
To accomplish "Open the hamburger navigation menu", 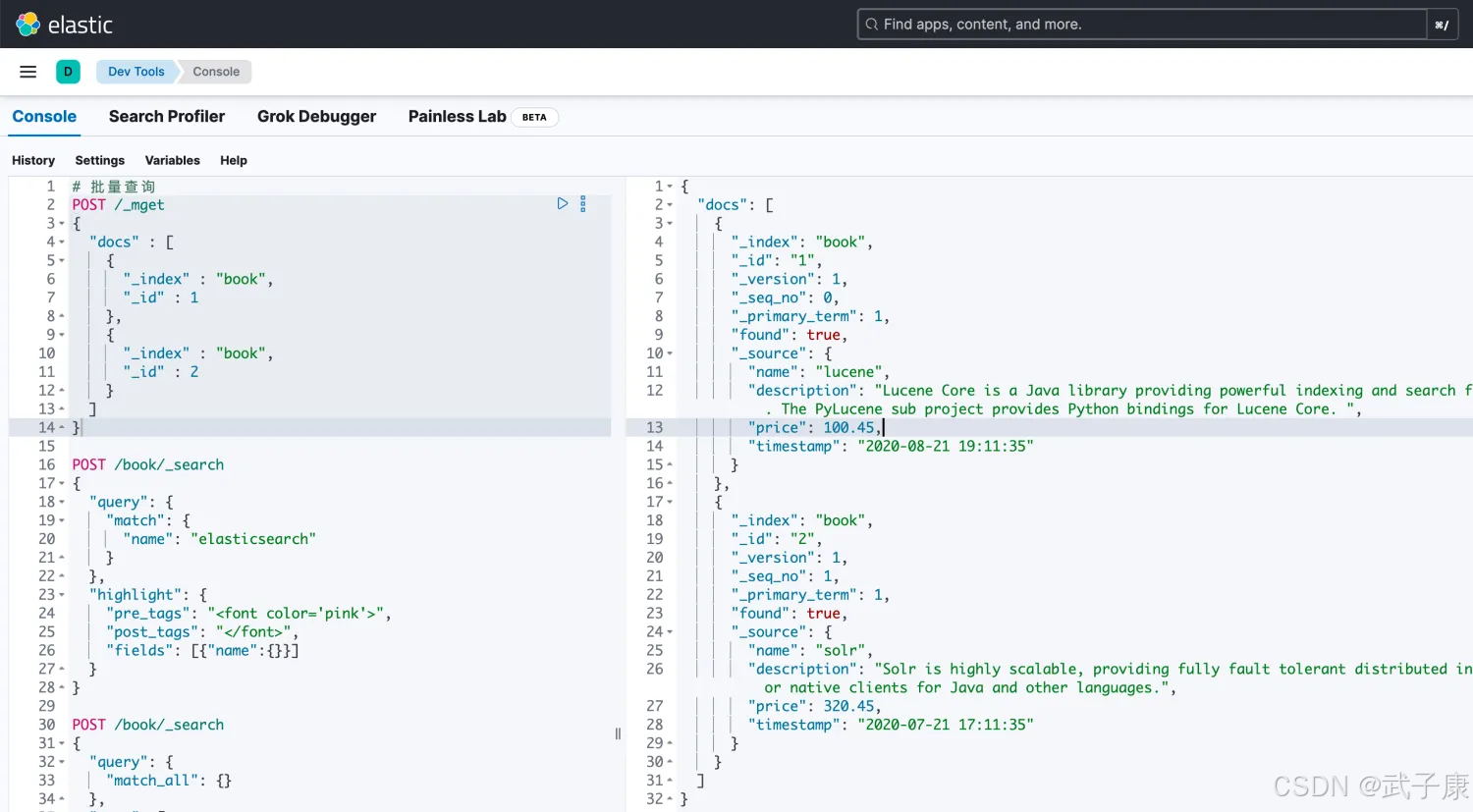I will pos(28,72).
